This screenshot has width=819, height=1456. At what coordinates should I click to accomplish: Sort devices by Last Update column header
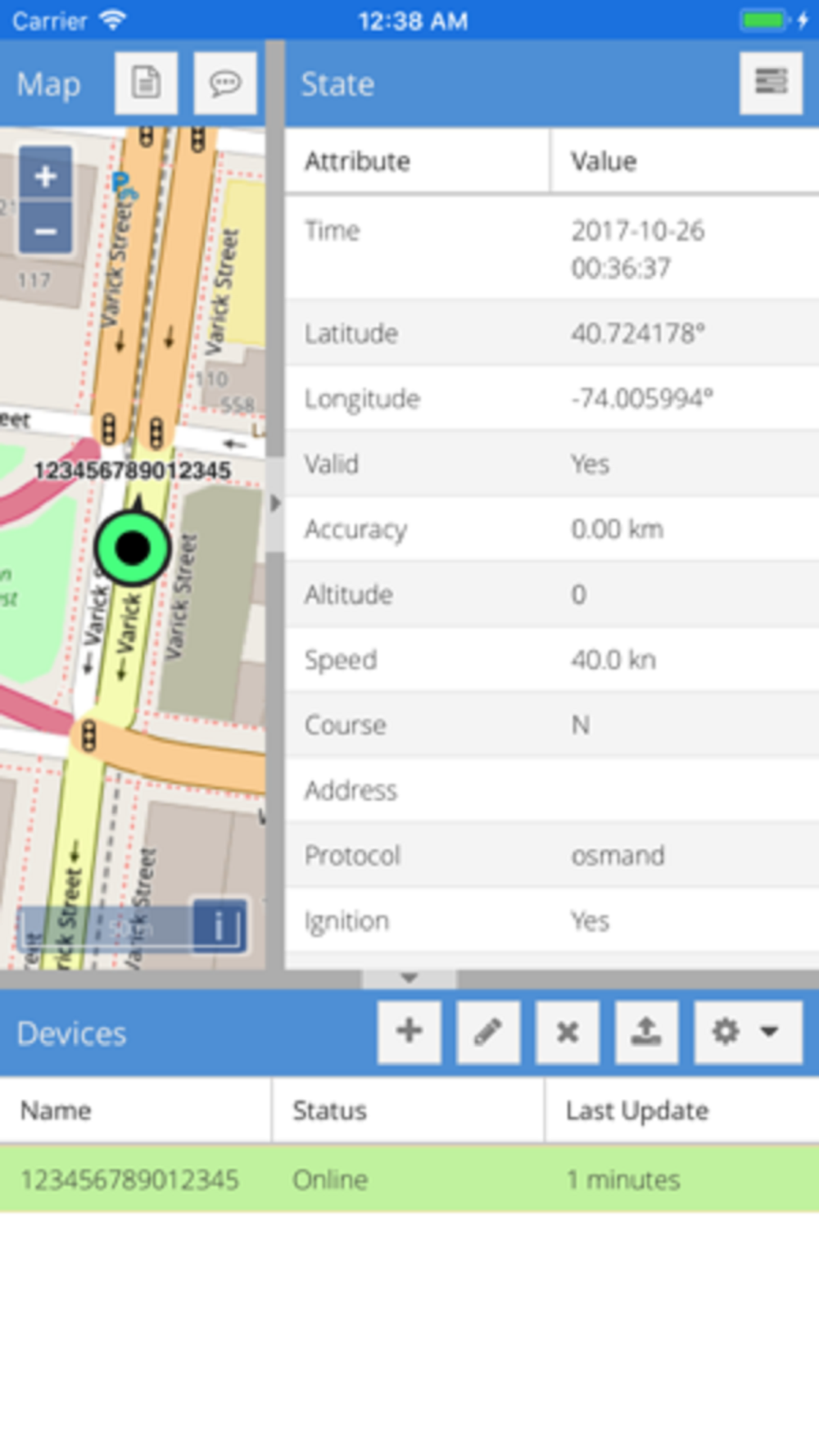(681, 1110)
